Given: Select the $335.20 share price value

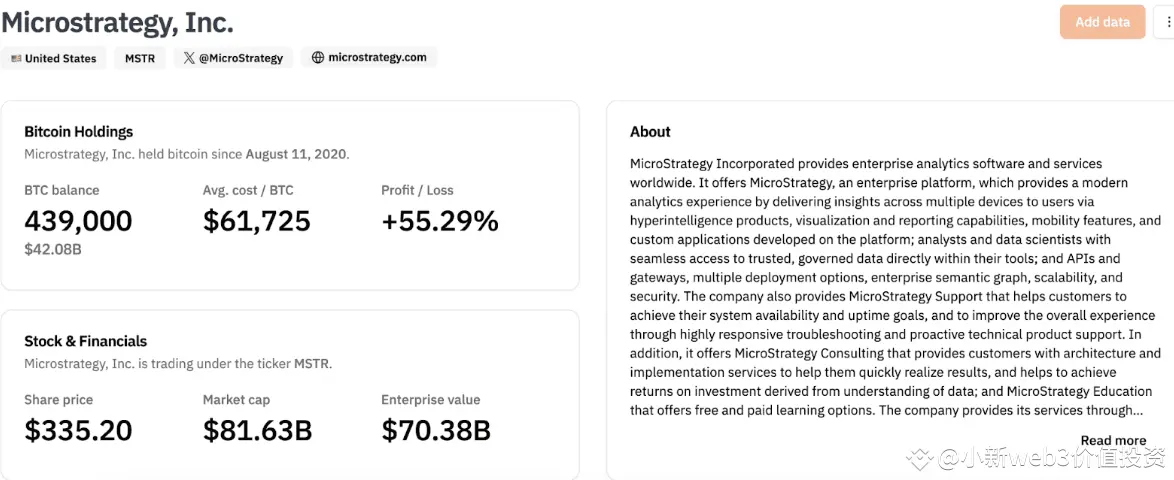Looking at the screenshot, I should point(78,431).
